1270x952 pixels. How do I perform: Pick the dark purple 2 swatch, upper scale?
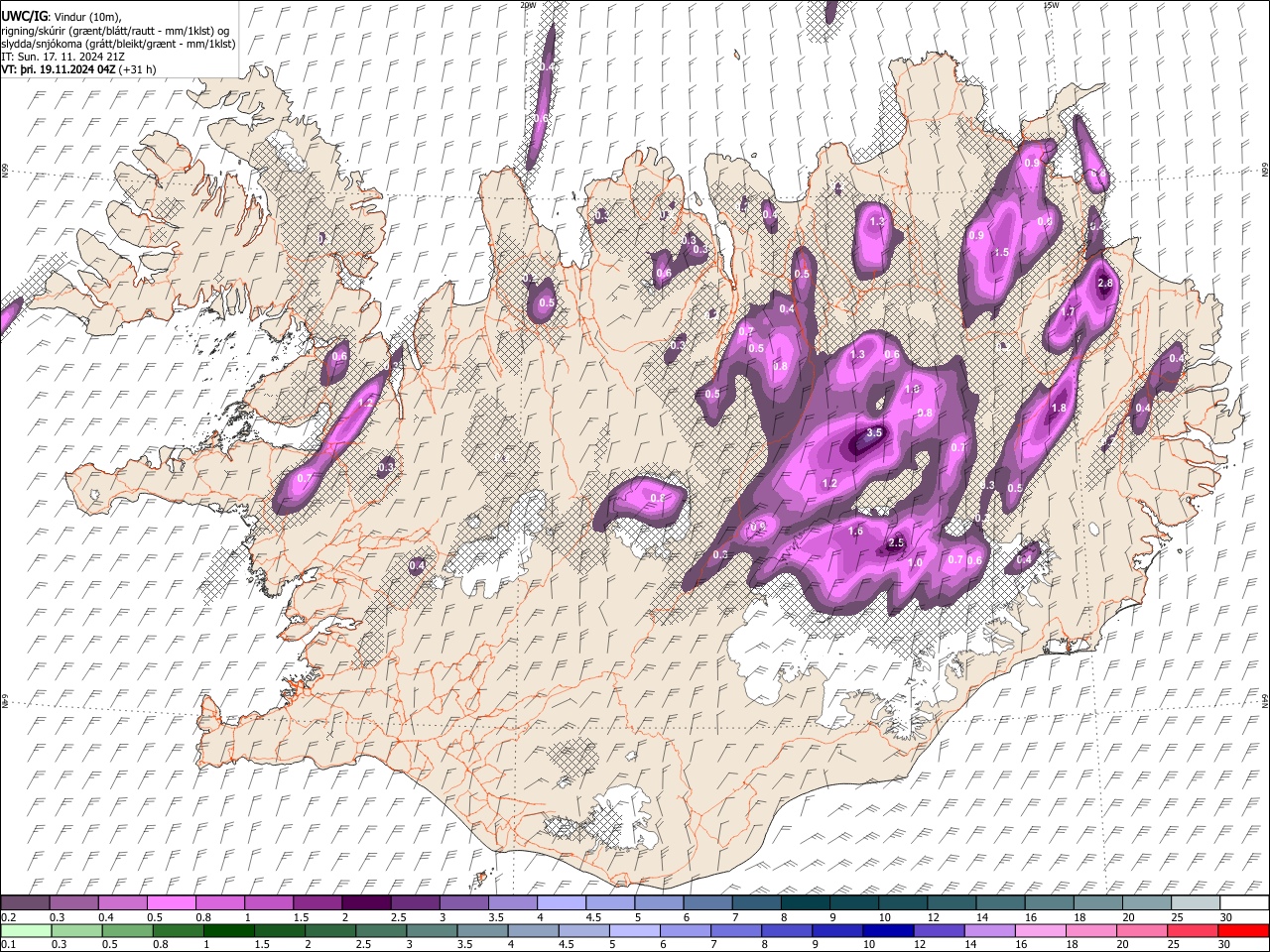366,903
